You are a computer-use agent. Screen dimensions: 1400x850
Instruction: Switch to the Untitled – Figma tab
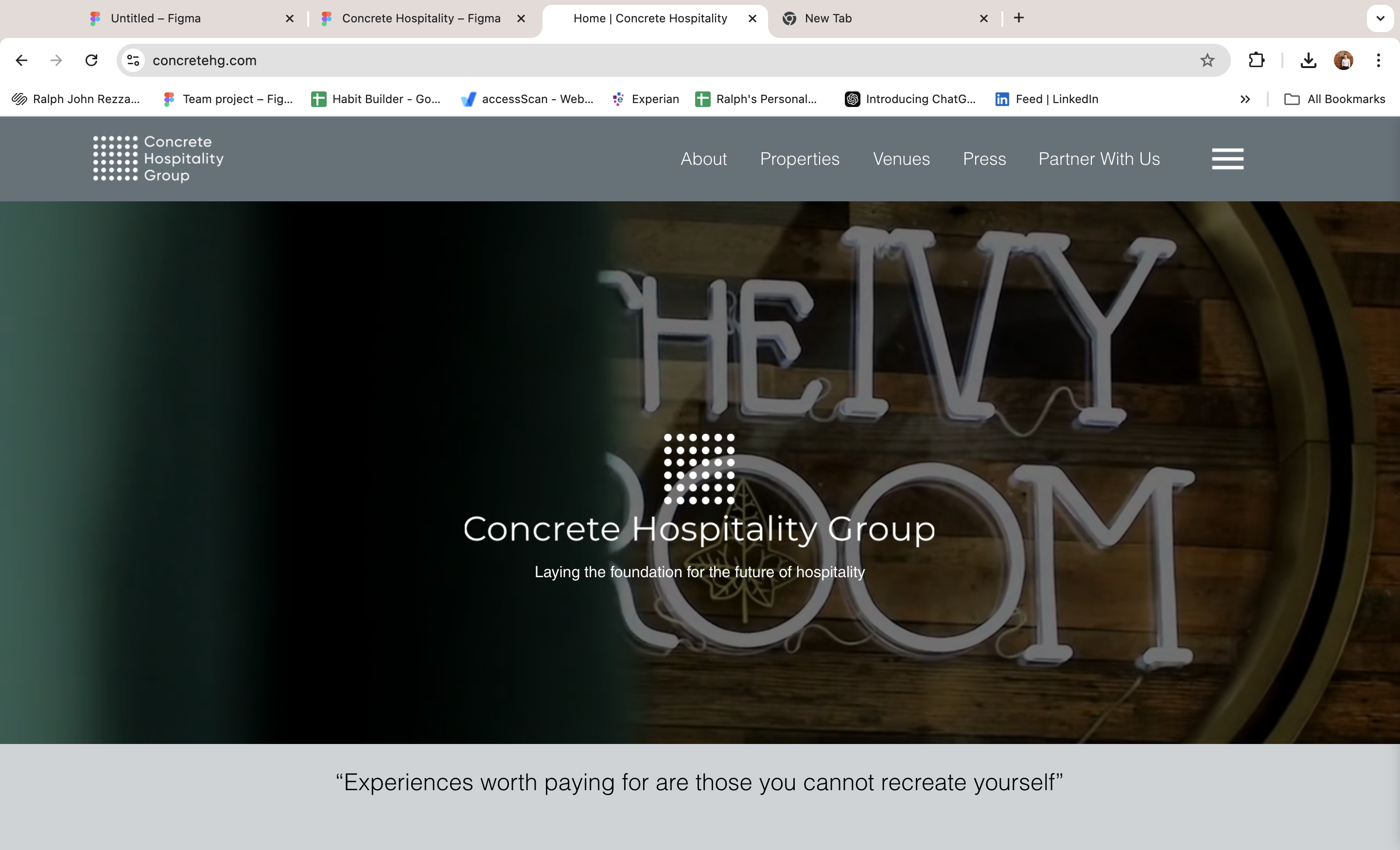pyautogui.click(x=156, y=18)
